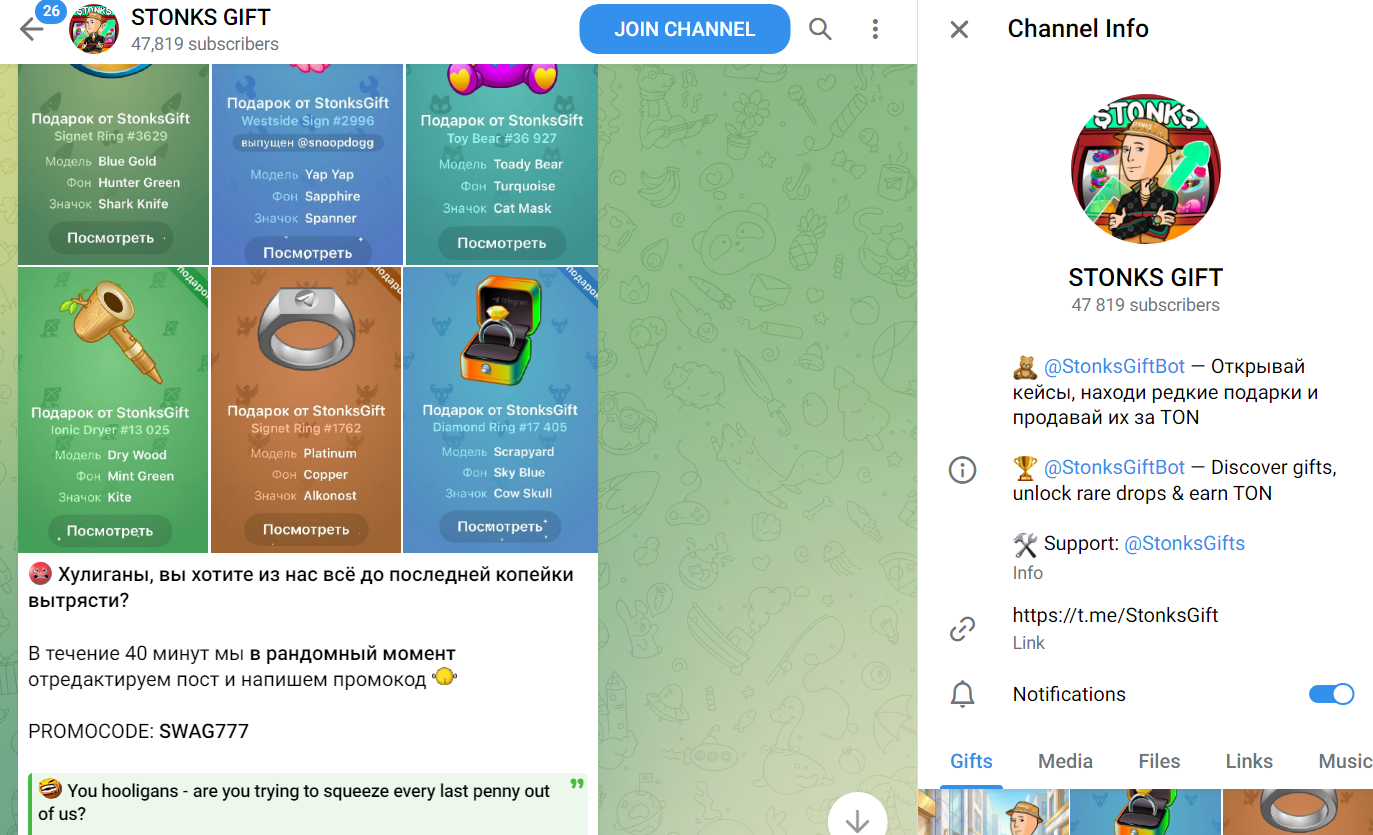1373x835 pixels.
Task: Click the chain link icon
Action: coord(962,628)
